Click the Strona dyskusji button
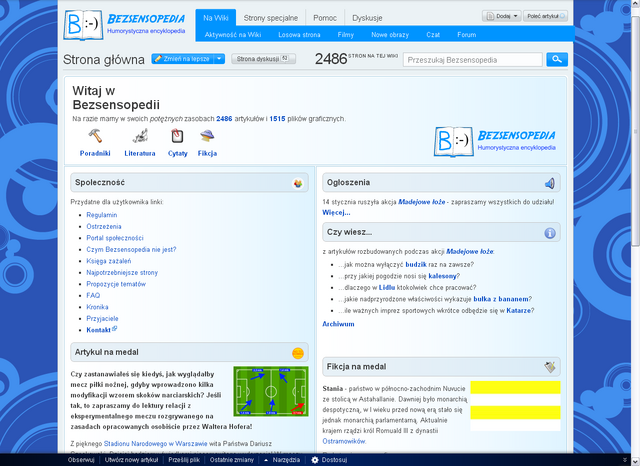The image size is (640, 466). pyautogui.click(x=263, y=59)
